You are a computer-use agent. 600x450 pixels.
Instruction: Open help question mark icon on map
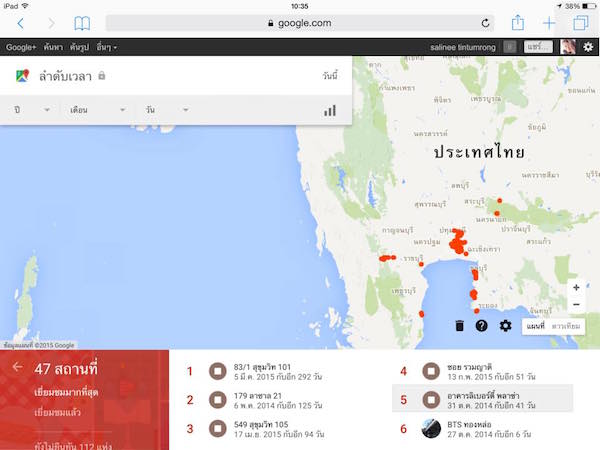point(482,326)
